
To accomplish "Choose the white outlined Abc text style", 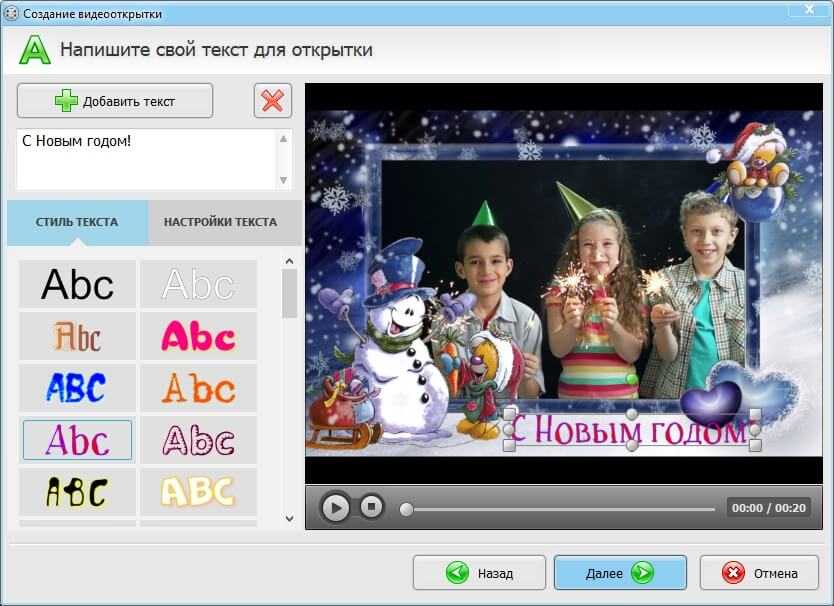I will pyautogui.click(x=198, y=285).
